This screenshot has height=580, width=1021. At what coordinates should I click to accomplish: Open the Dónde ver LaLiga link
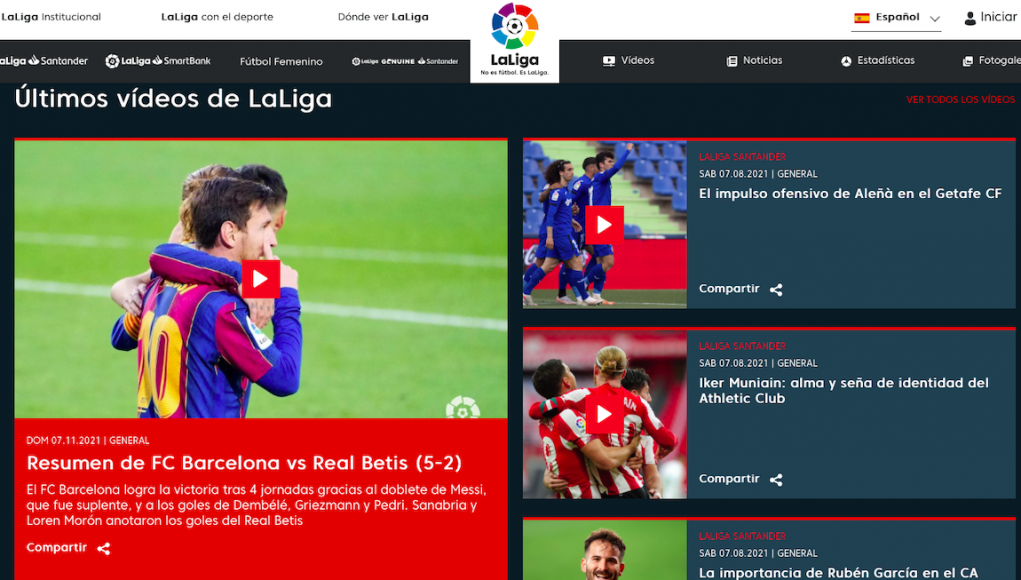tap(383, 17)
